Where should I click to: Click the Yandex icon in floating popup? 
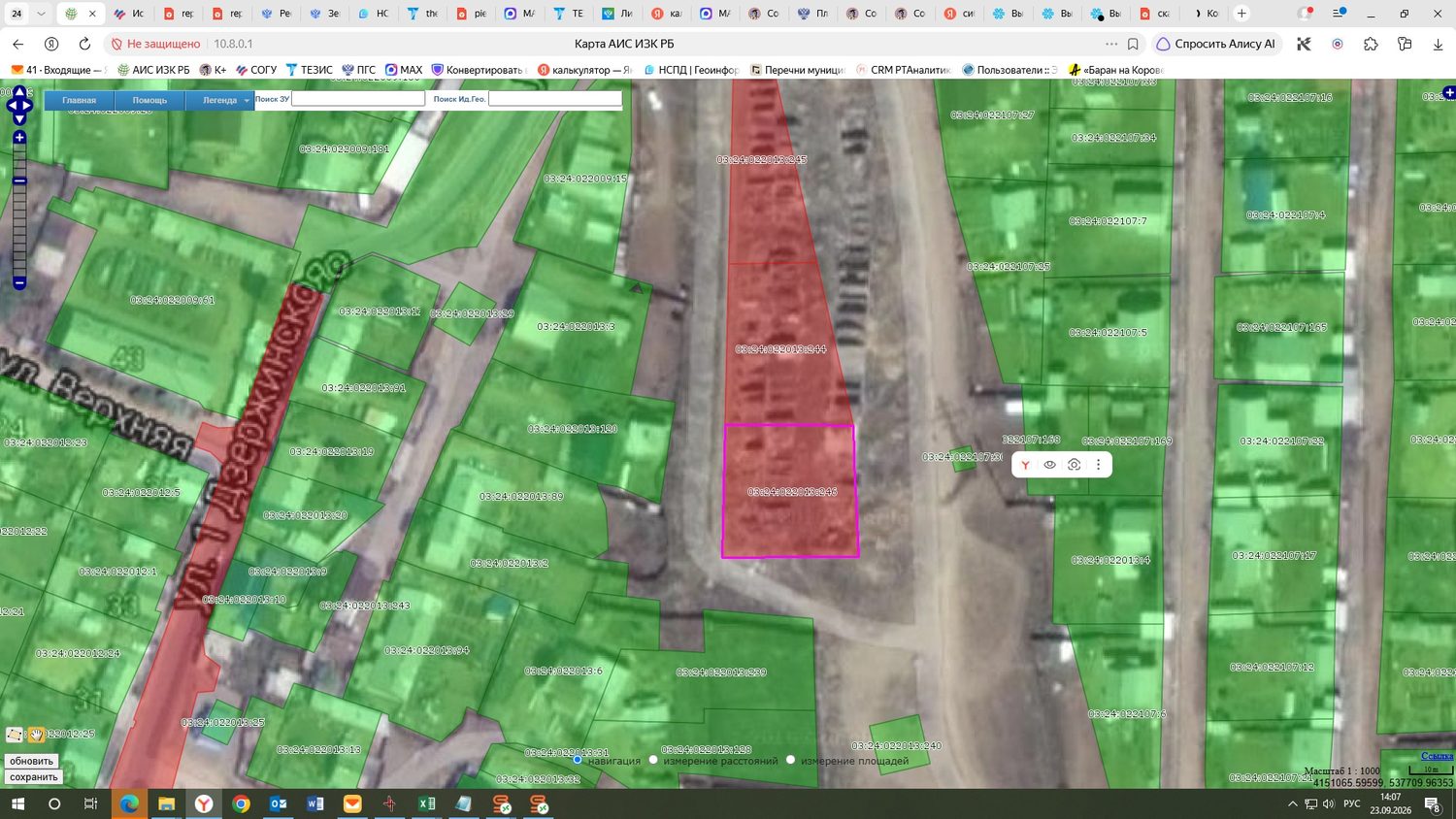point(1025,465)
